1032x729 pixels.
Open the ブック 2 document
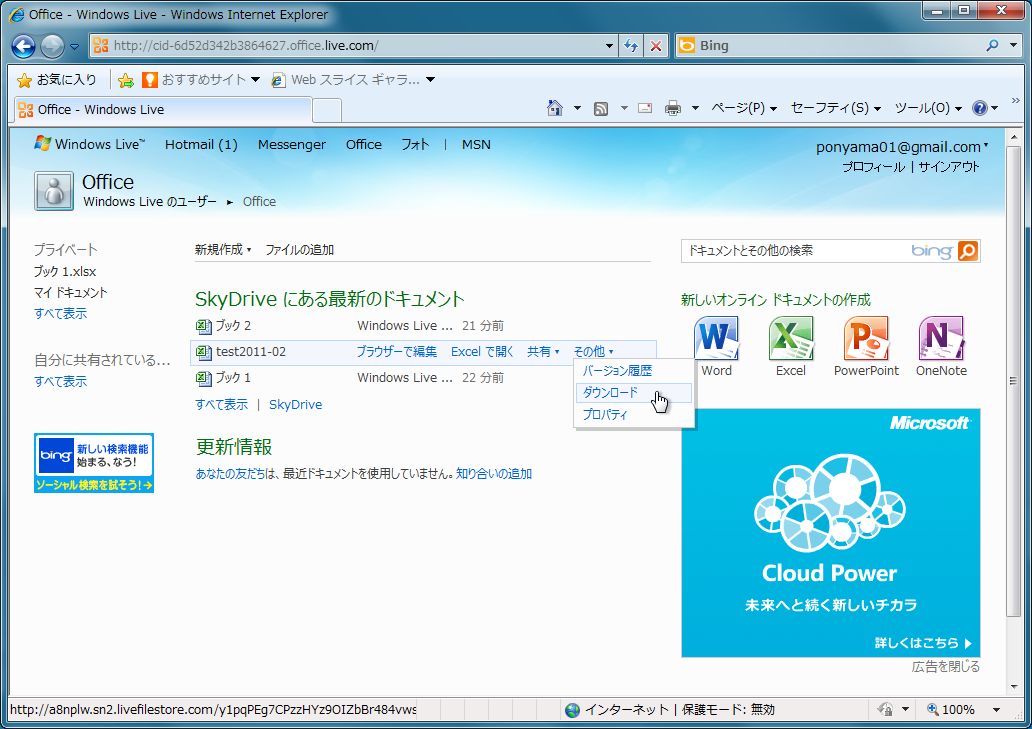(x=233, y=326)
